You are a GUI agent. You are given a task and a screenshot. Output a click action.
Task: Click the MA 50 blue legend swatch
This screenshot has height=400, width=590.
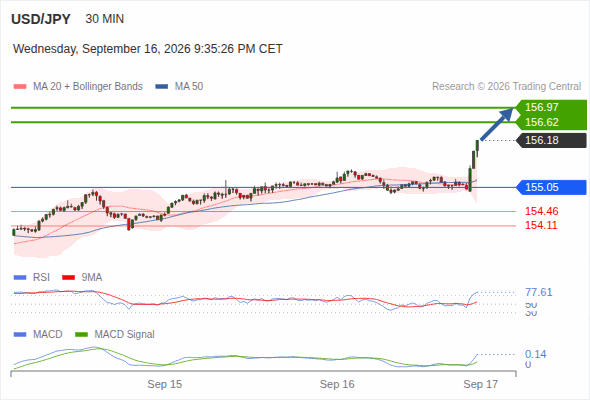tap(162, 87)
